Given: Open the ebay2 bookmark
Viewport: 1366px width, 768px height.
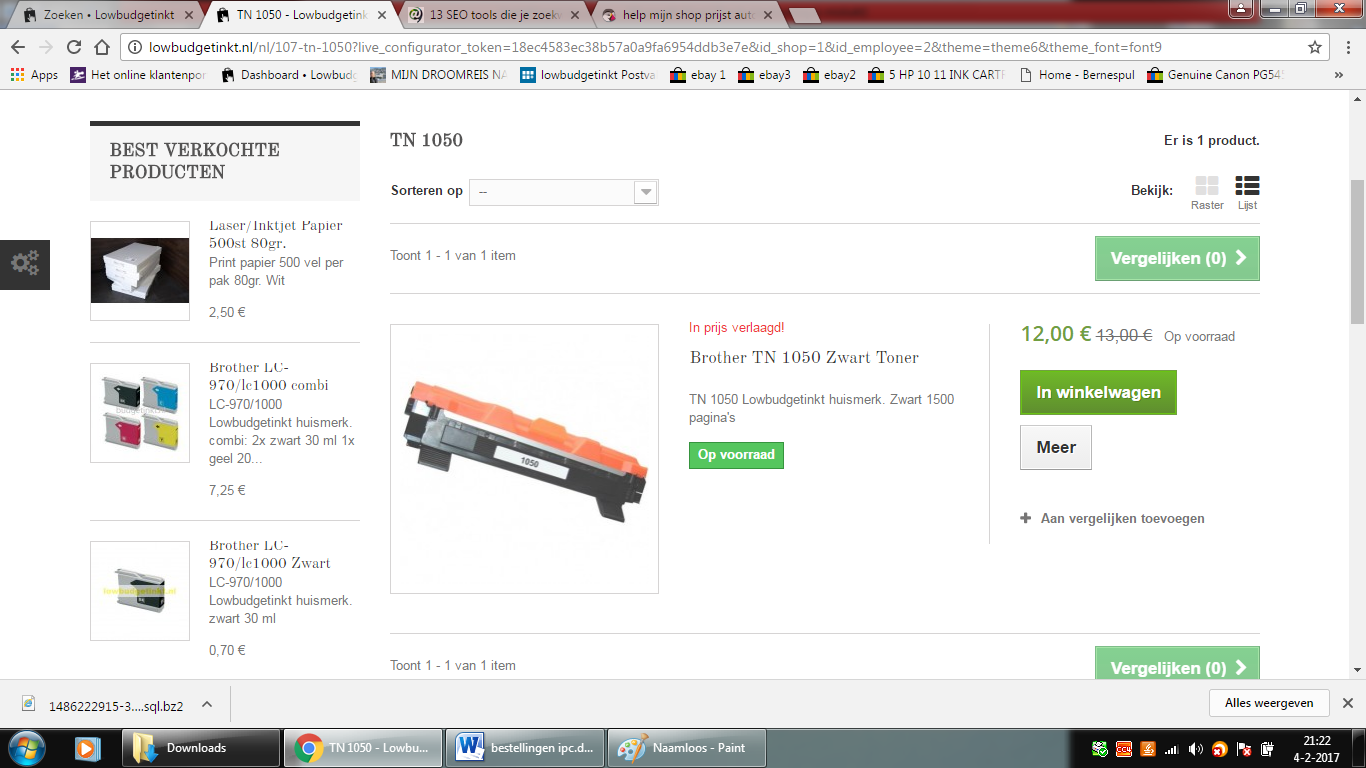Looking at the screenshot, I should [x=830, y=75].
